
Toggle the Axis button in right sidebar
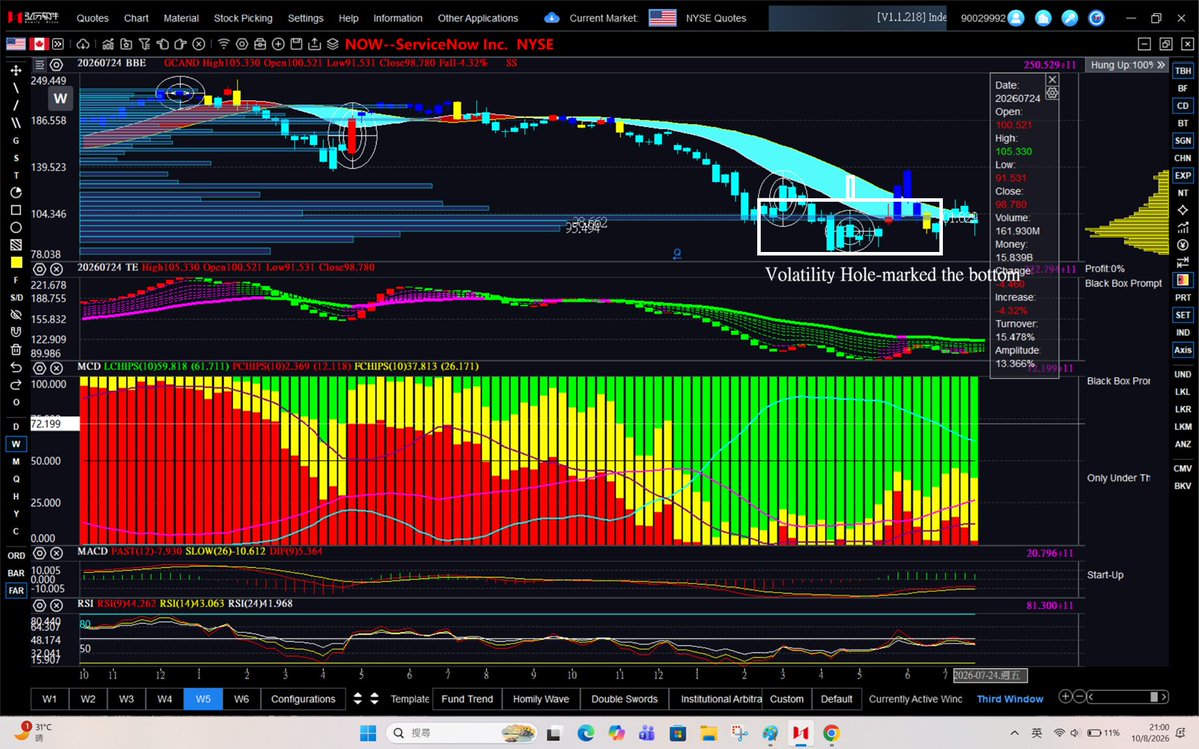coord(1183,350)
